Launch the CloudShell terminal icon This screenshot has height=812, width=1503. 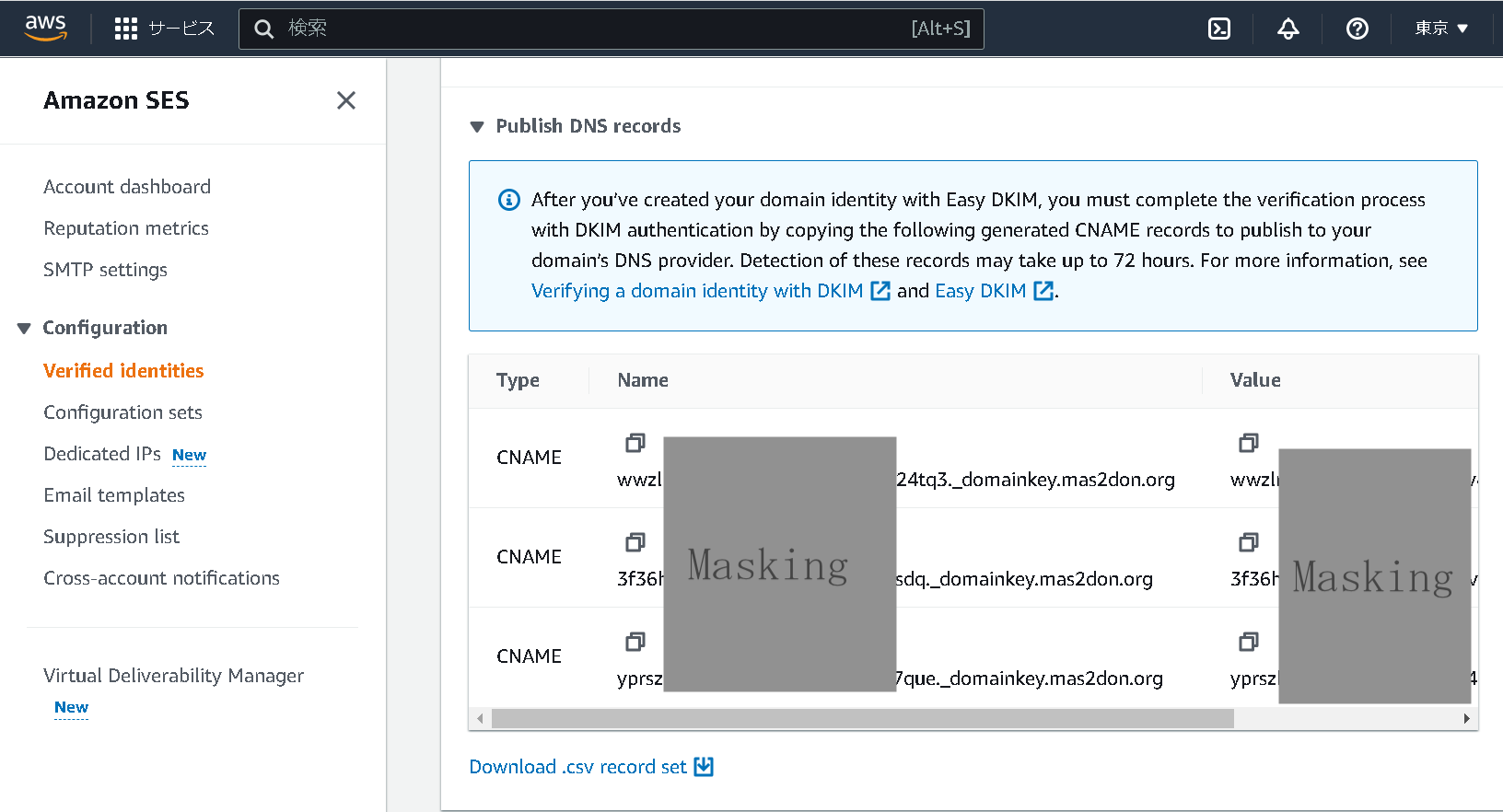pos(1219,29)
